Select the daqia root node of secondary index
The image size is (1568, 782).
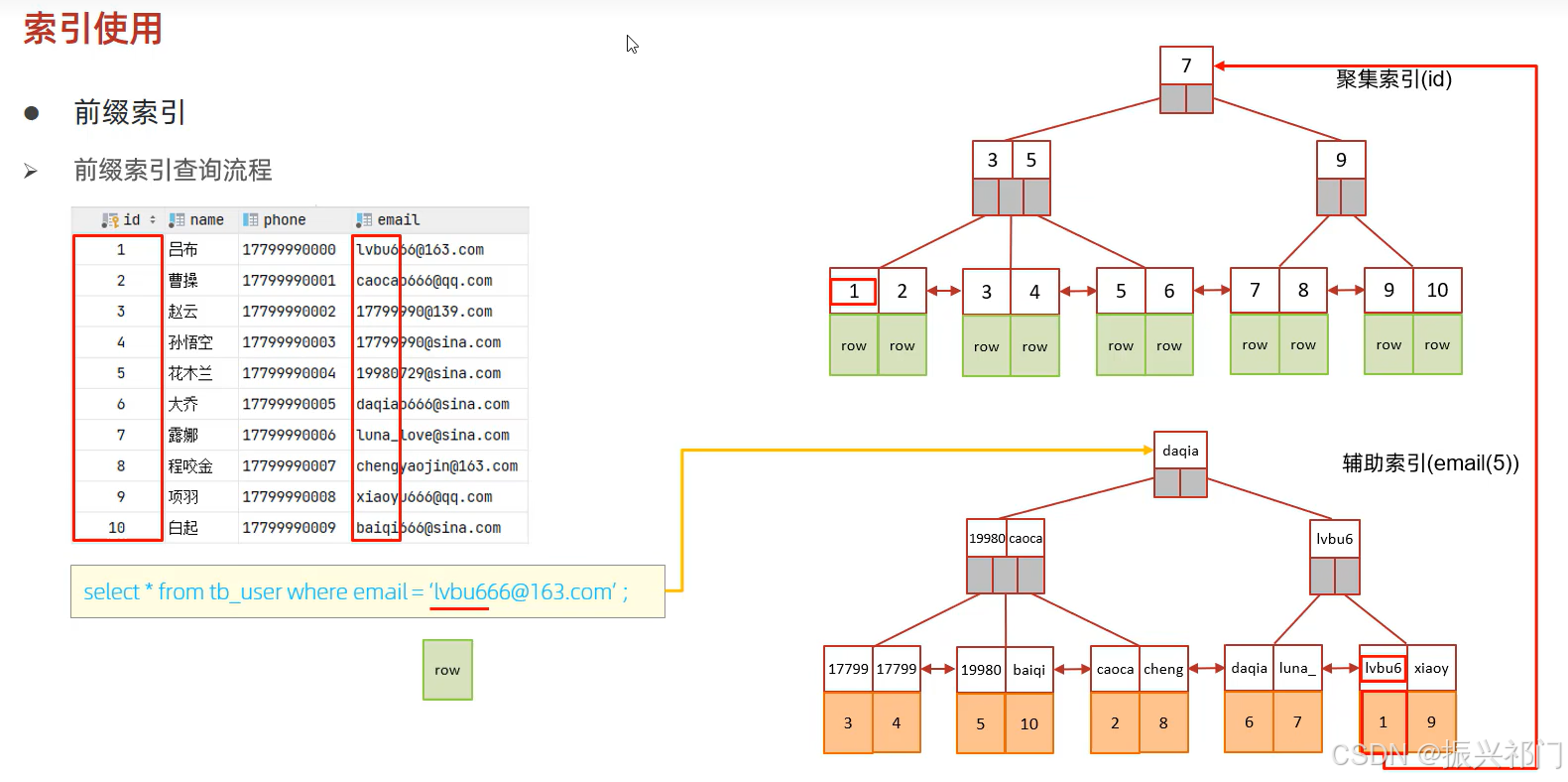point(1180,451)
